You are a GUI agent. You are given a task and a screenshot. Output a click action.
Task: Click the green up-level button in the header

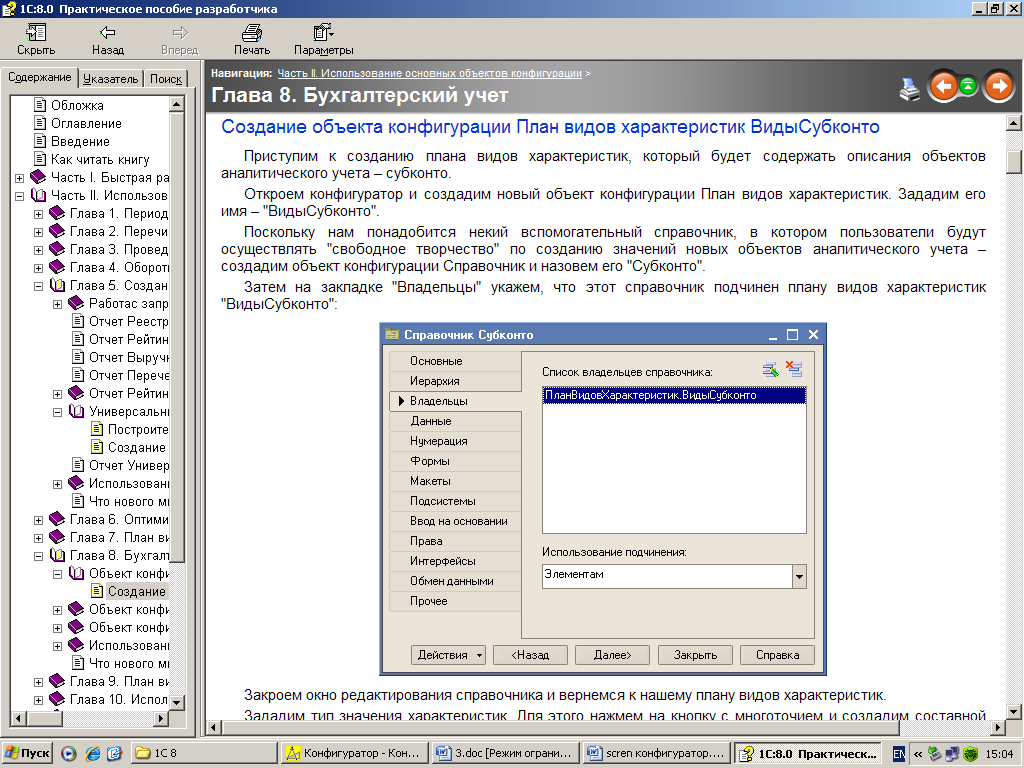tap(968, 87)
